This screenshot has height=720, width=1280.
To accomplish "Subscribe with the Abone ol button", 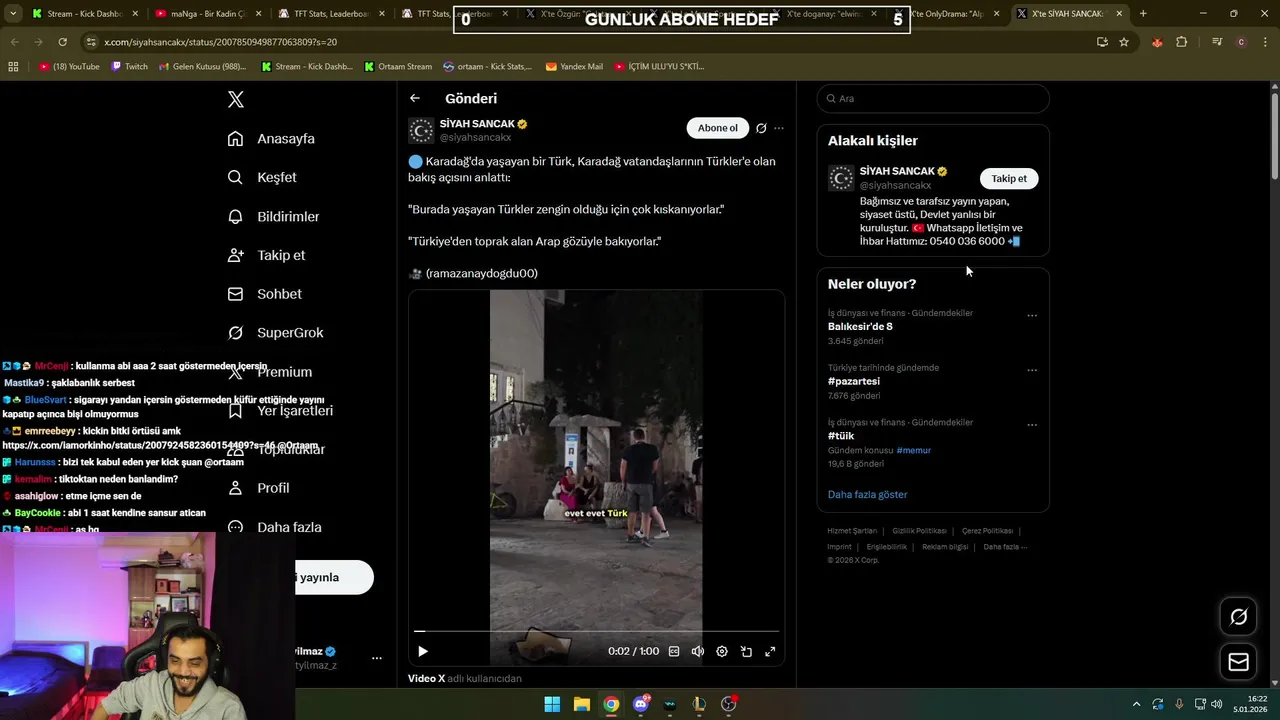I will tap(717, 128).
